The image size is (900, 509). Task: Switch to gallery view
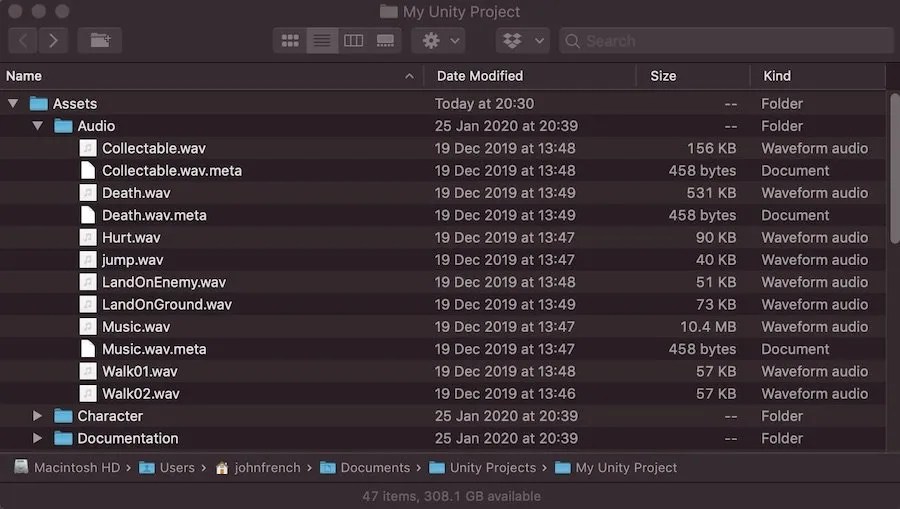point(385,41)
